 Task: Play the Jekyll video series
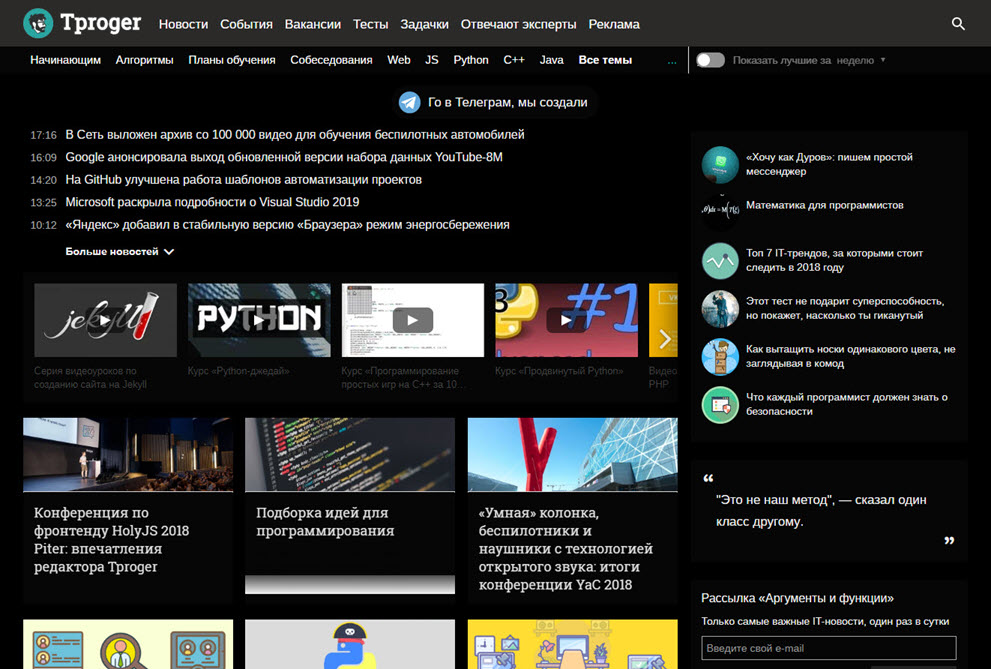point(106,320)
